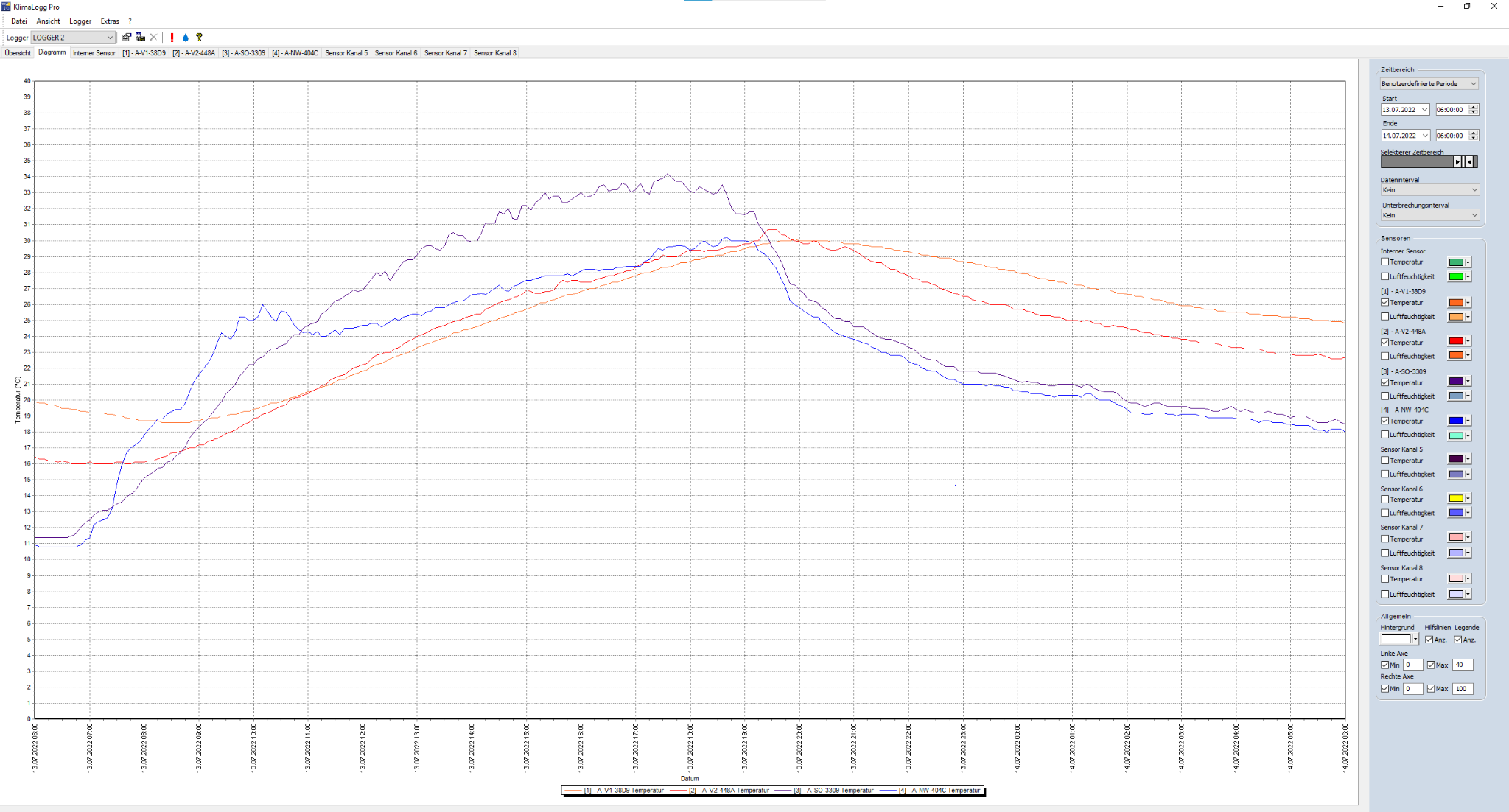Screen dimensions: 1509x812
Task: Open the Ansicht menu
Action: tap(48, 21)
